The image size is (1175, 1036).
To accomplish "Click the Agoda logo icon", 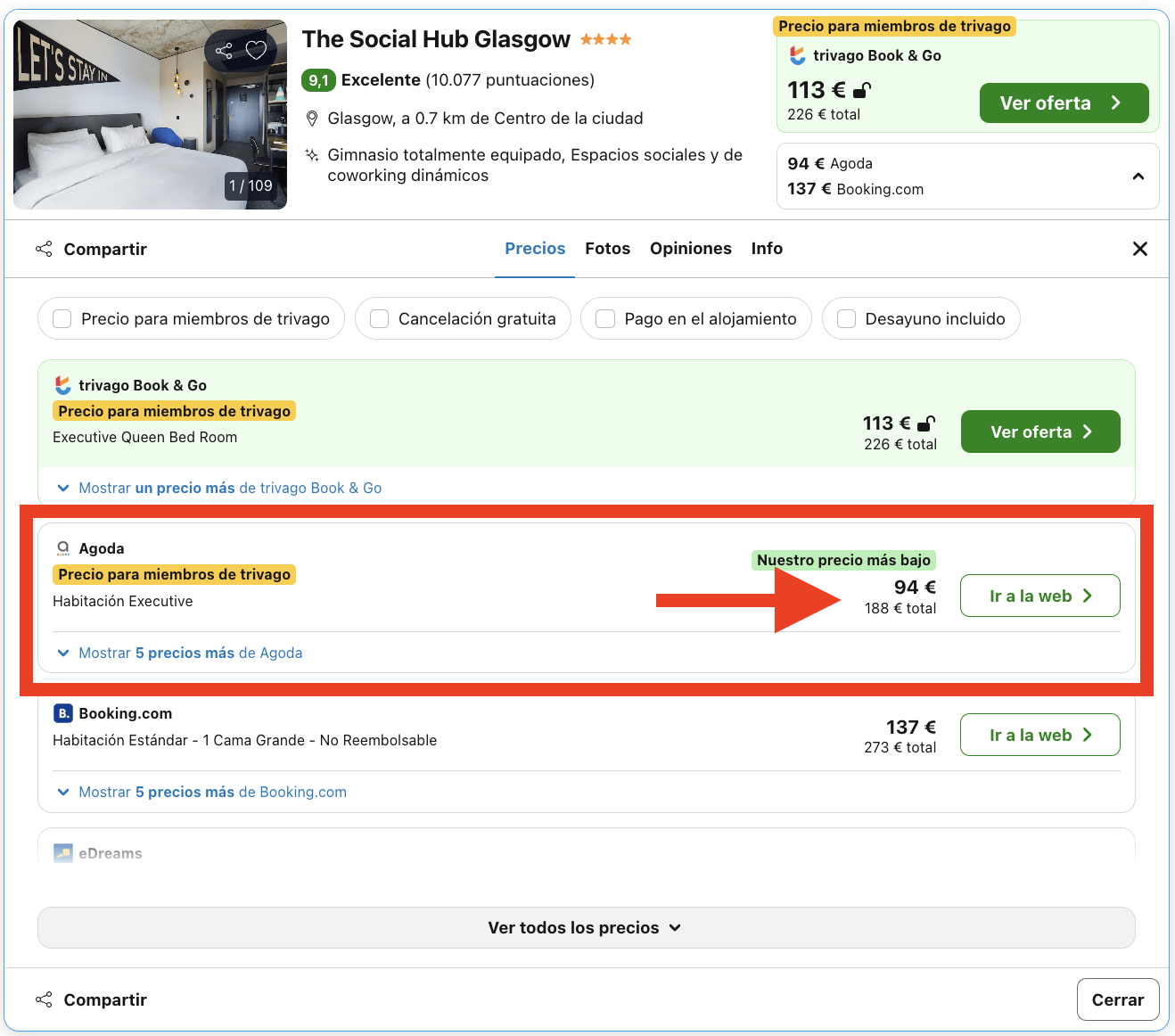I will (x=62, y=548).
